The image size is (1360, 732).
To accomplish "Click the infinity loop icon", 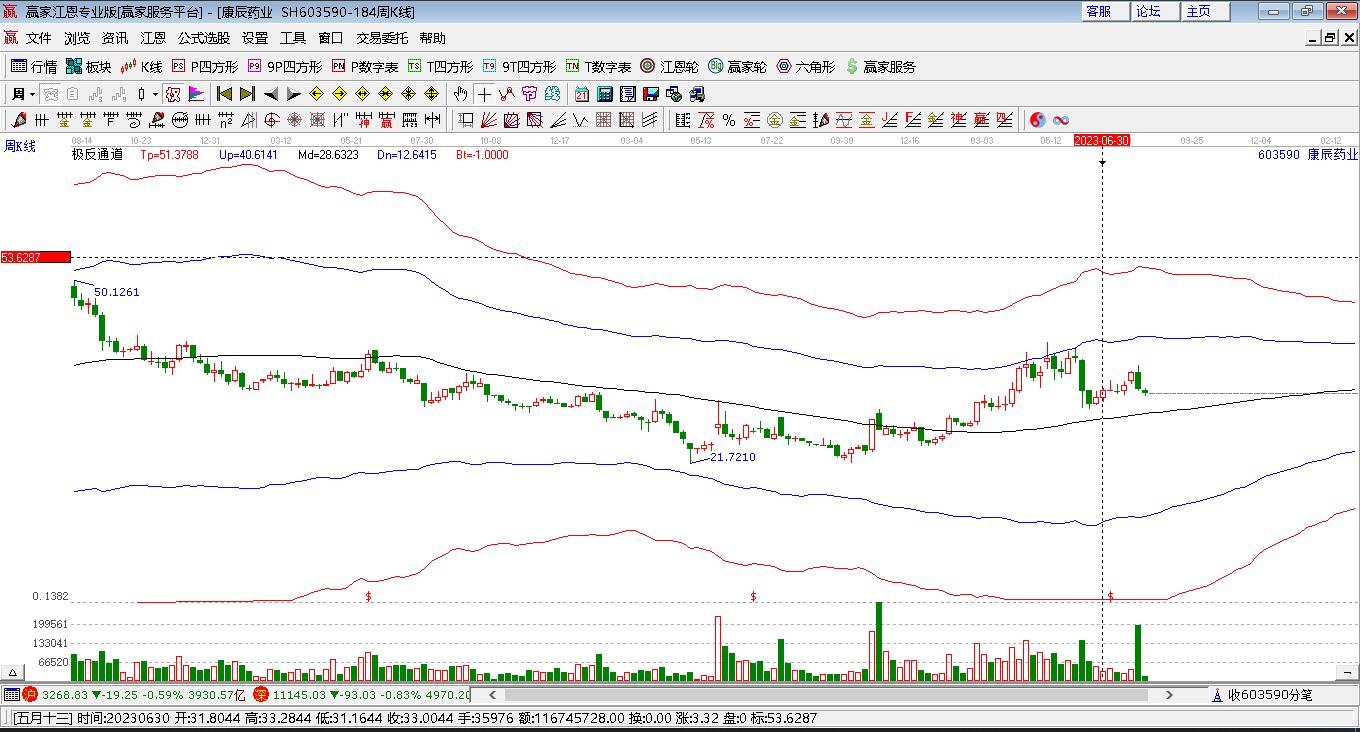I will 1061,120.
